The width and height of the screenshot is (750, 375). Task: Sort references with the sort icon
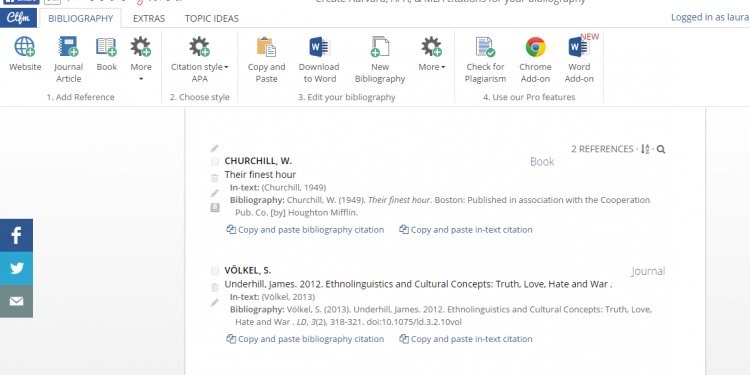(645, 149)
